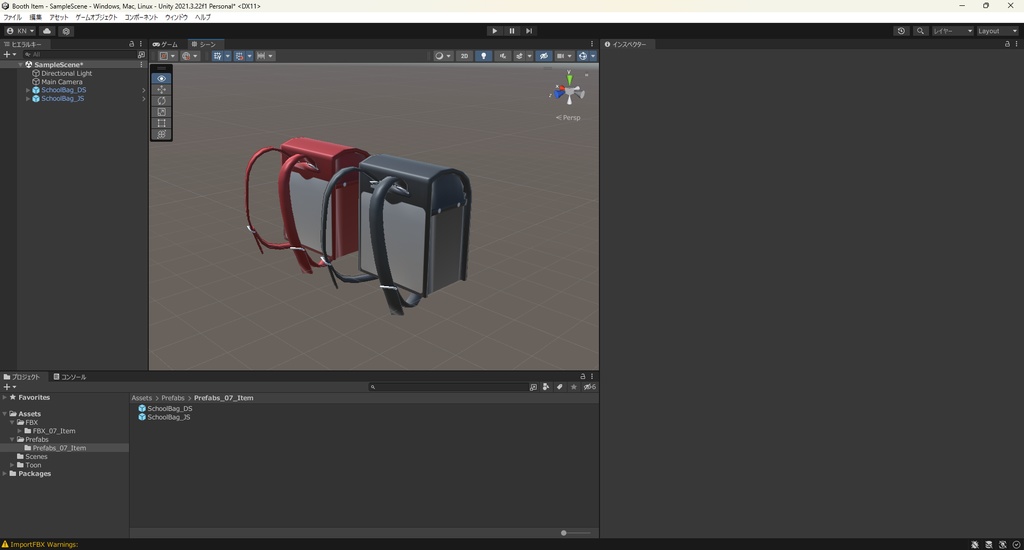
Task: Open undo history button
Action: click(x=901, y=31)
